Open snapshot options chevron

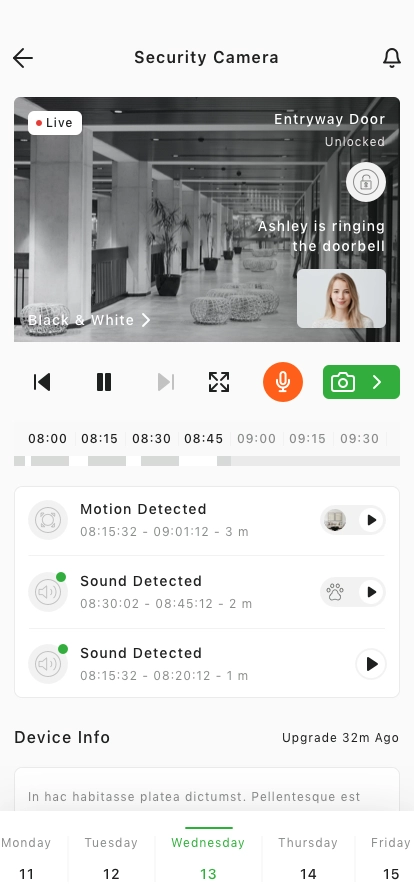pos(377,382)
